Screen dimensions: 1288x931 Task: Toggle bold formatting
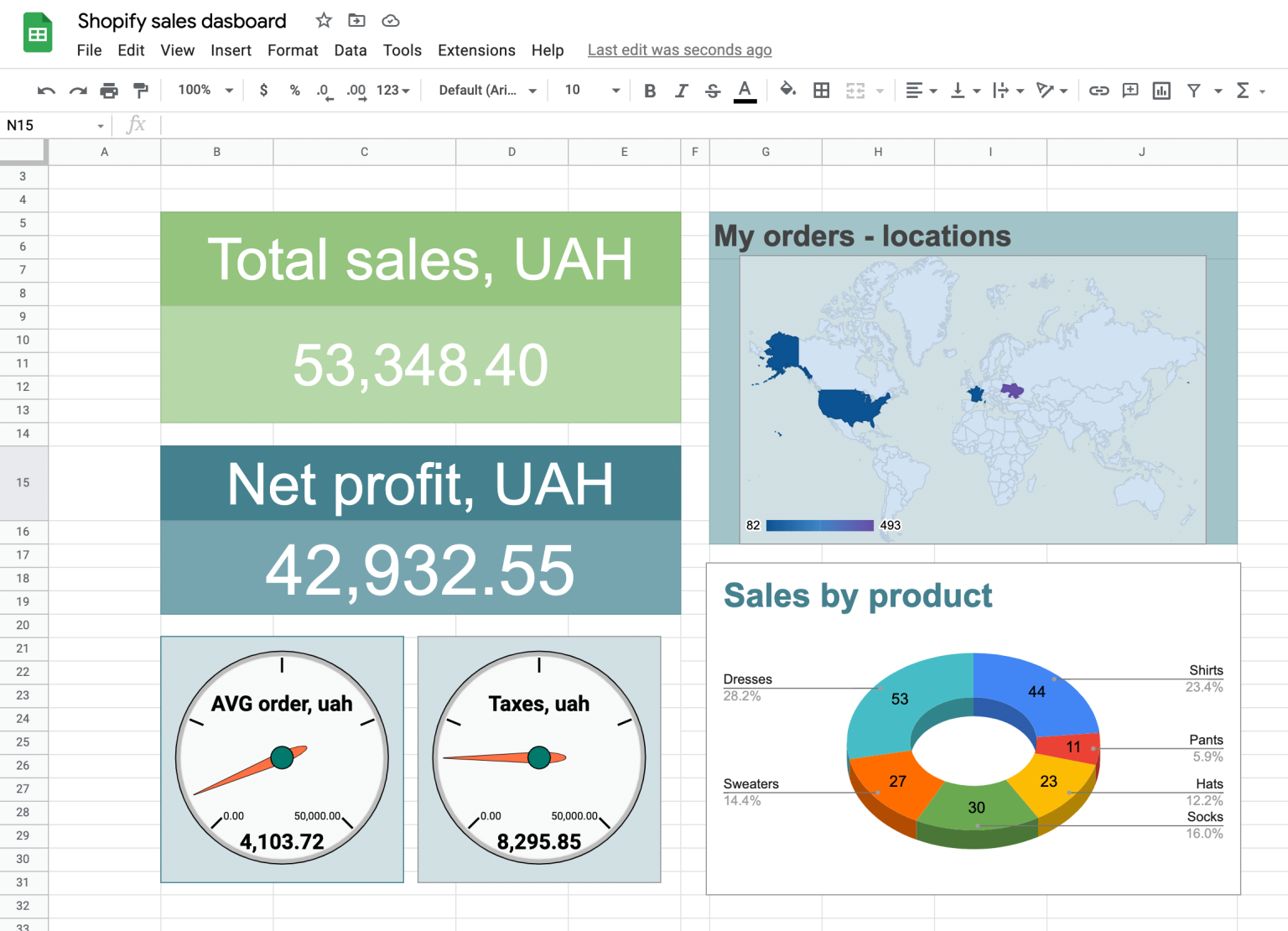(650, 90)
